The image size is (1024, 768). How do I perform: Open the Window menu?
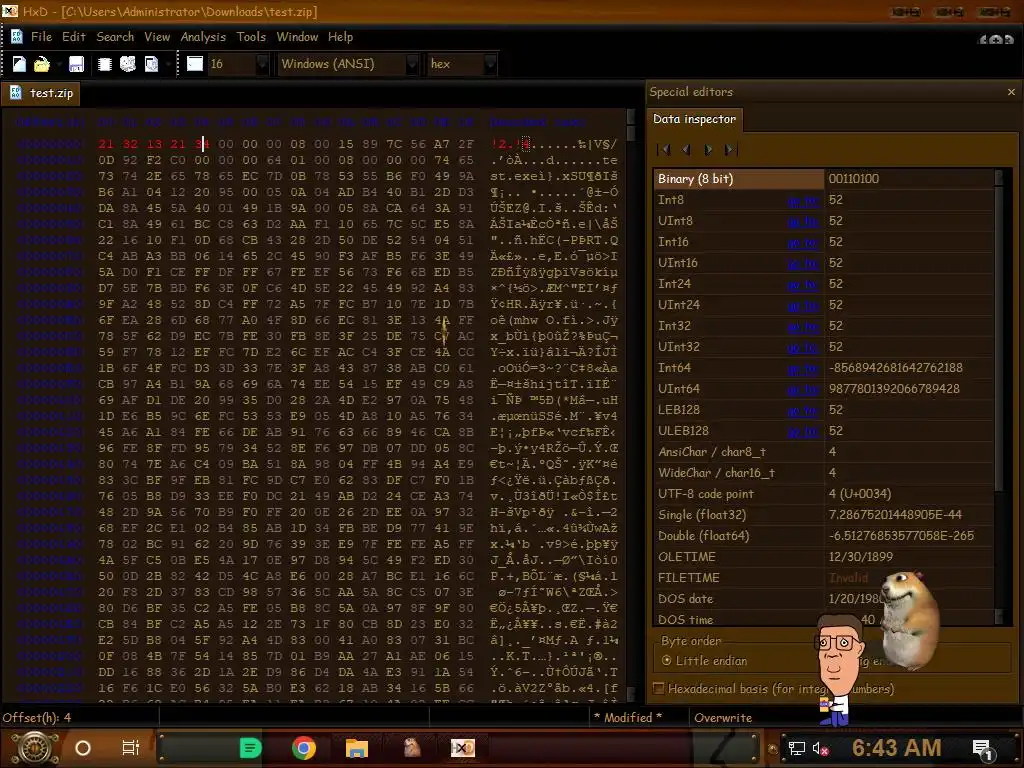(297, 37)
